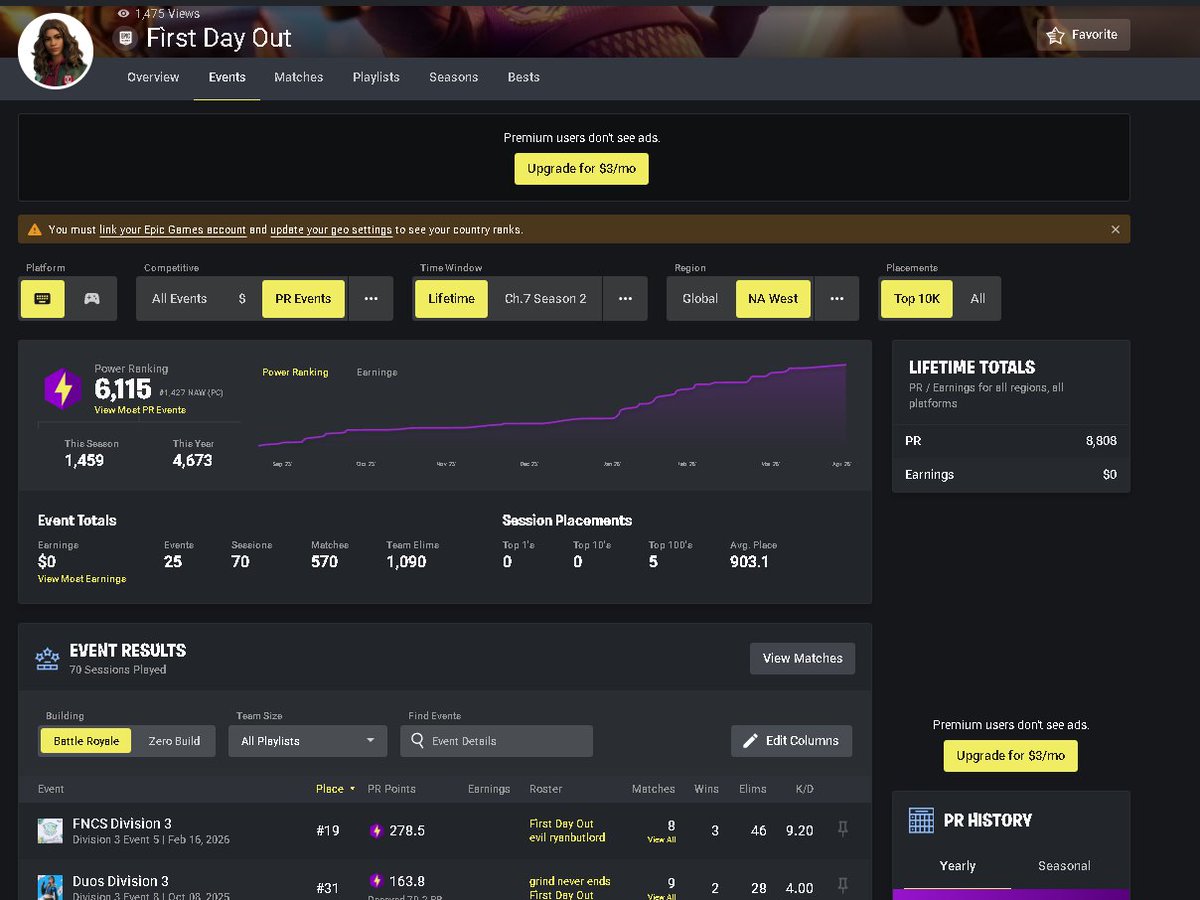This screenshot has height=900, width=1200.
Task: Click the PR History calendar icon
Action: tap(921, 820)
